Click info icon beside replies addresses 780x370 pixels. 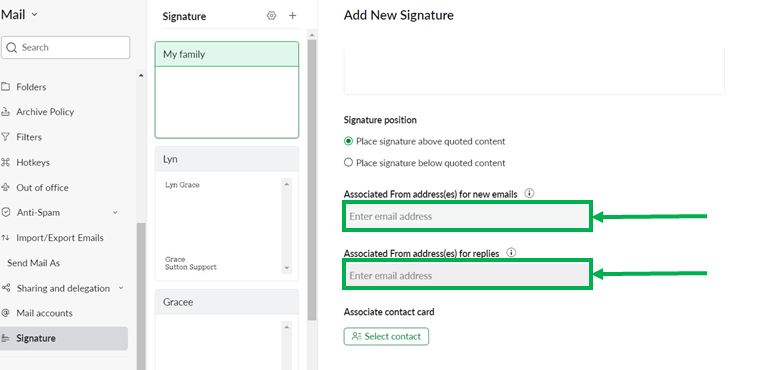[x=511, y=252]
